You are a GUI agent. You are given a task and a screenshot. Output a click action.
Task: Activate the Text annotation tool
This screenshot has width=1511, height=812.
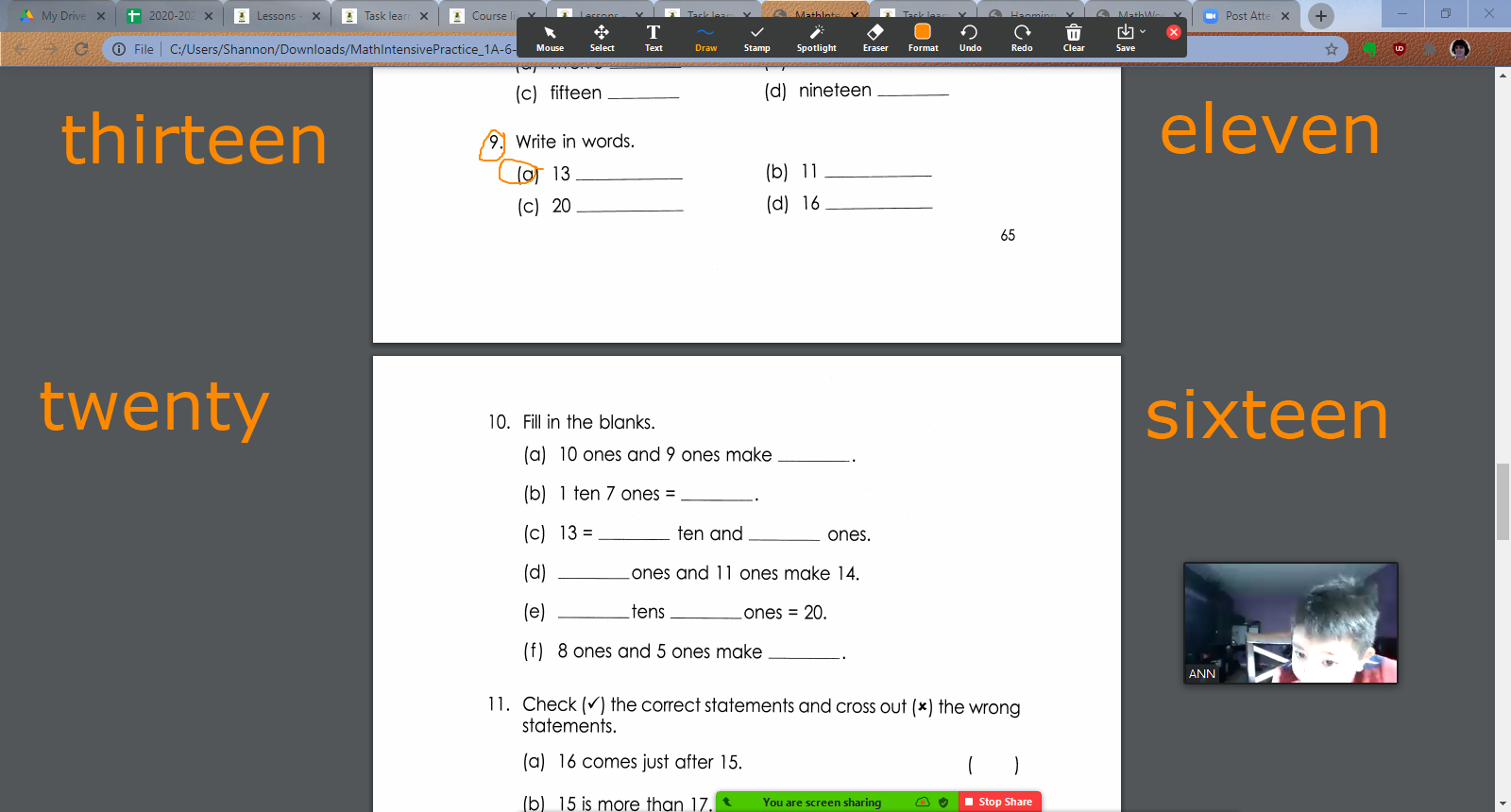tap(654, 39)
